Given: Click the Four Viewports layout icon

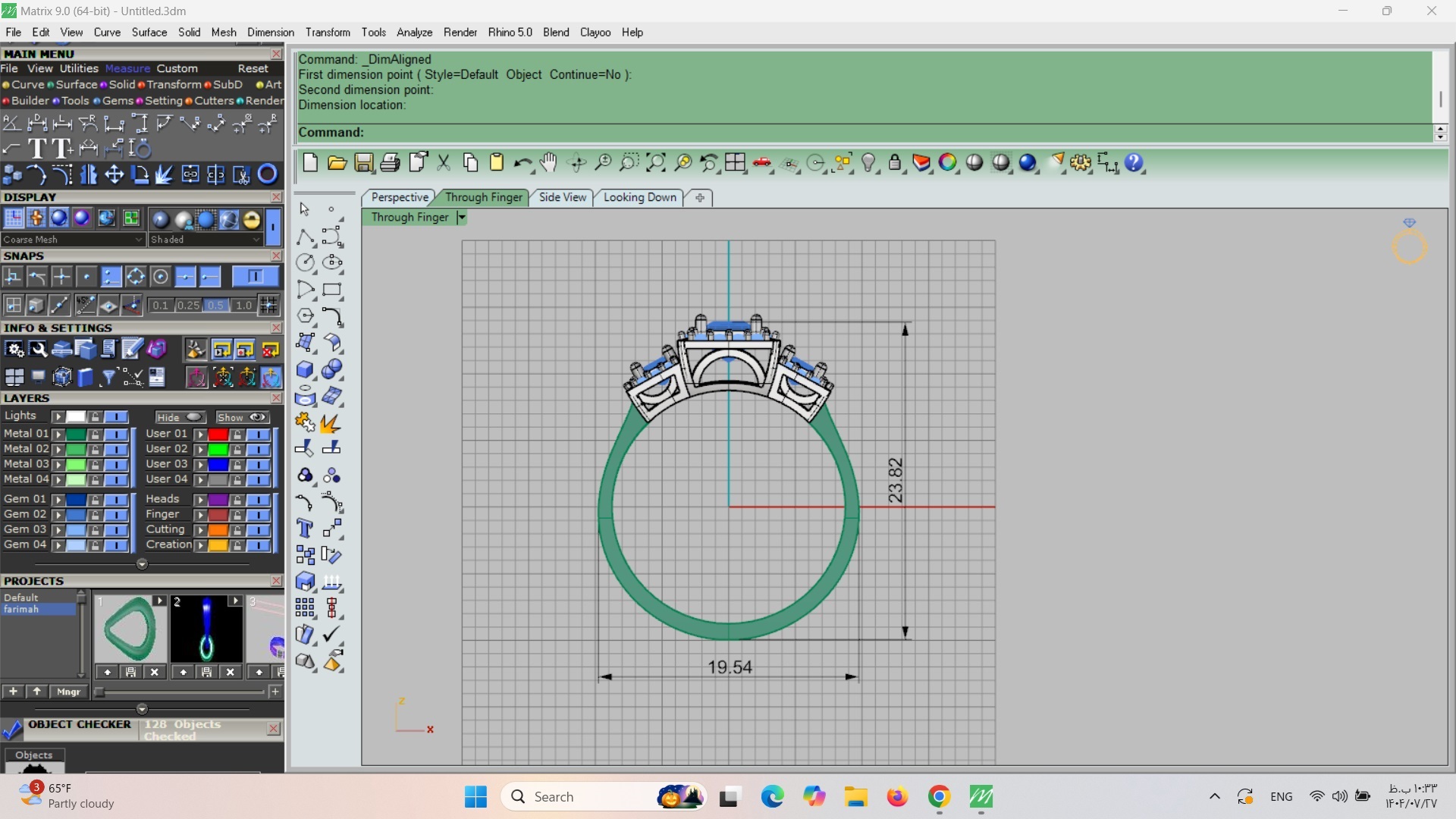Looking at the screenshot, I should (735, 163).
